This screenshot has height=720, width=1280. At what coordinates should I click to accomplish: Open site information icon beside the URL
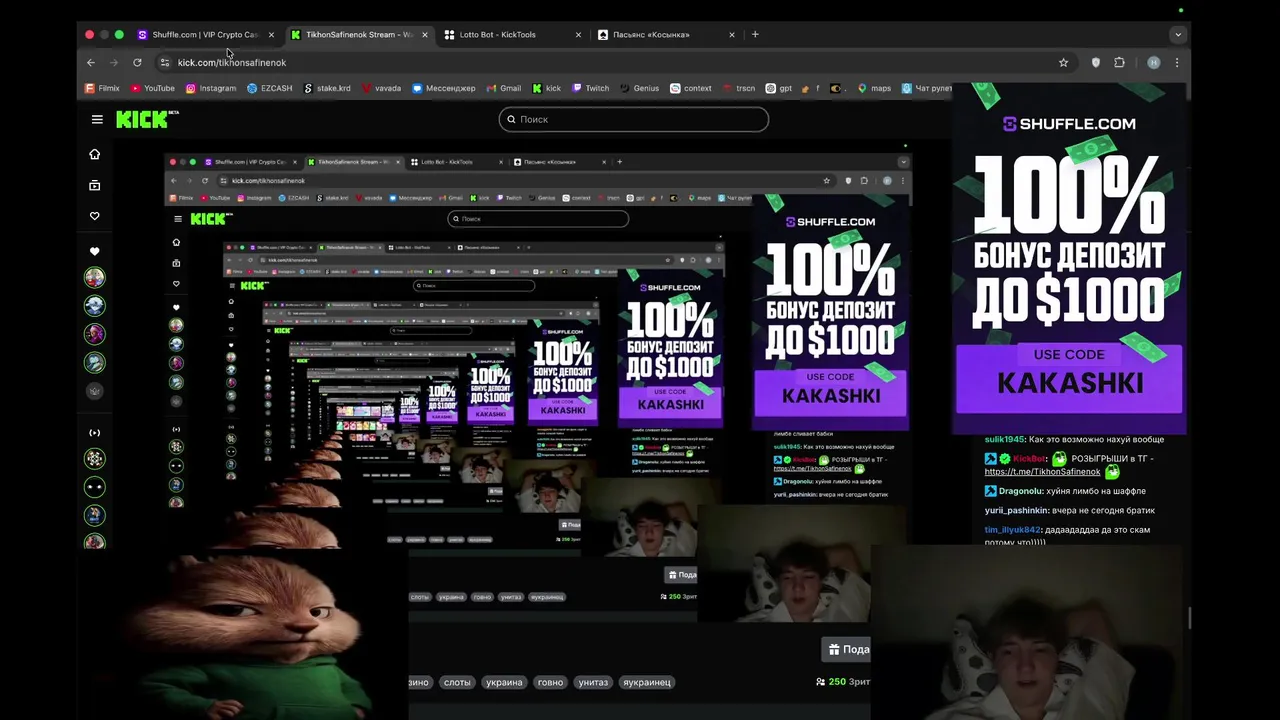tap(165, 62)
